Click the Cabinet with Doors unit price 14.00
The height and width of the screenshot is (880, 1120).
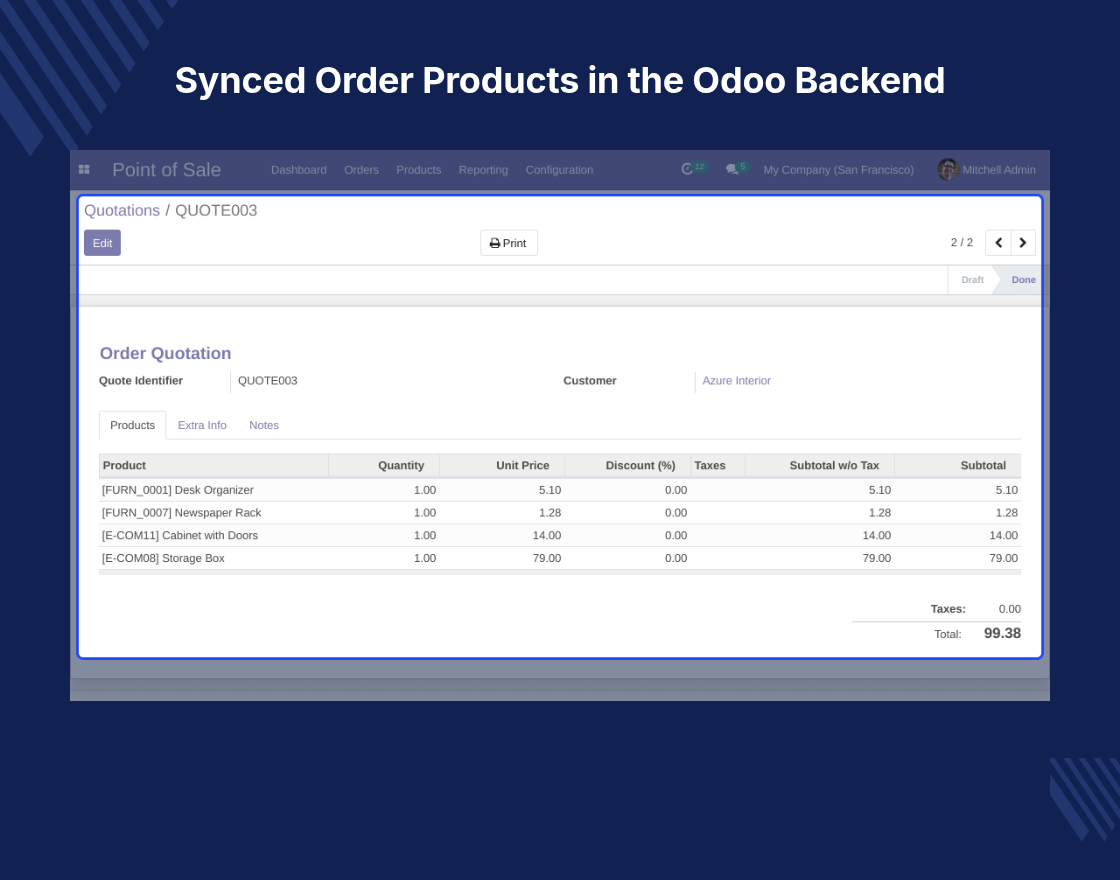tap(546, 536)
